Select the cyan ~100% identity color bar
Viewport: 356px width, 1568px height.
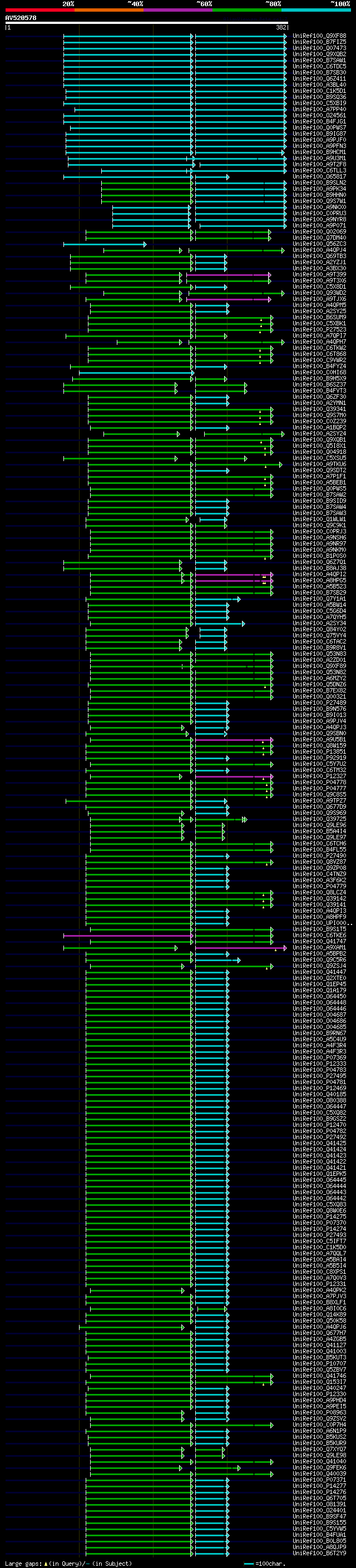click(x=316, y=10)
